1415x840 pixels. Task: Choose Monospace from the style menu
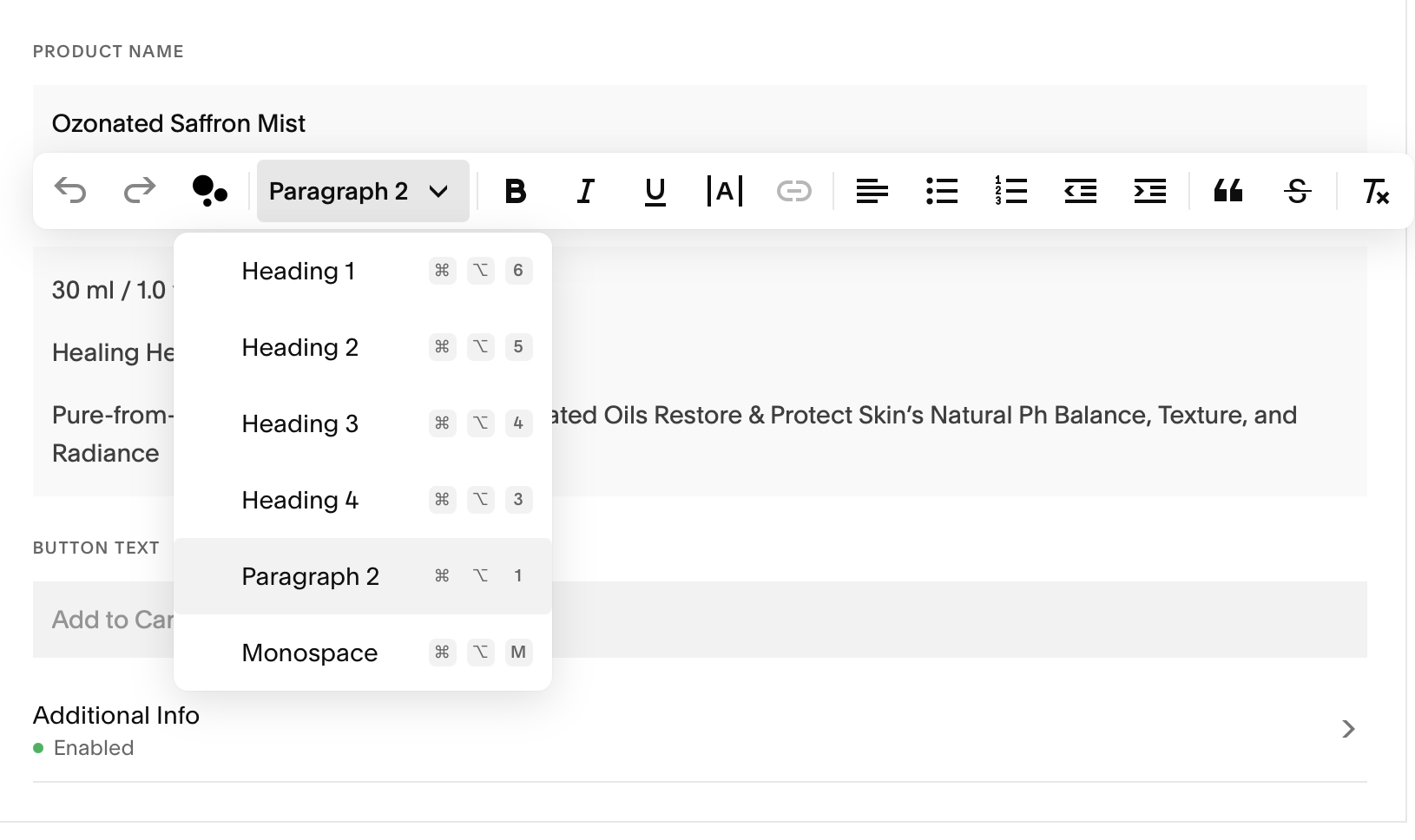pos(363,653)
